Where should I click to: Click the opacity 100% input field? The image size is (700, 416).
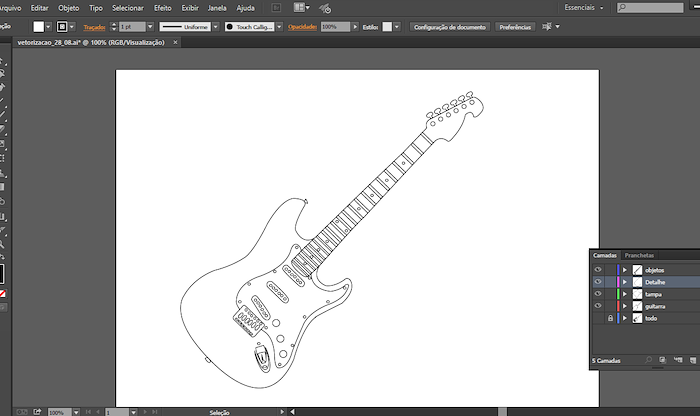pos(335,27)
